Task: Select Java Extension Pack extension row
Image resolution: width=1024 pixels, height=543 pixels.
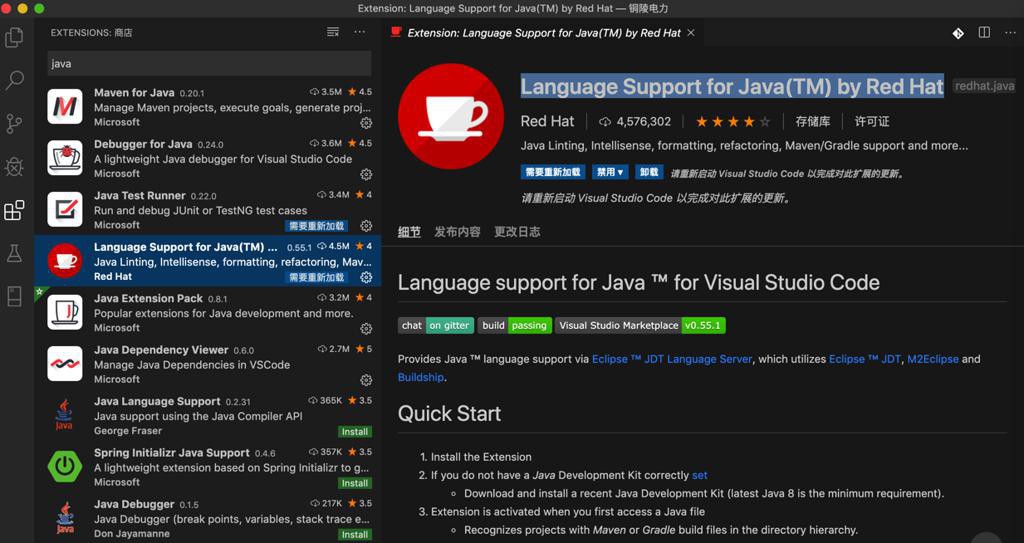Action: (x=208, y=312)
